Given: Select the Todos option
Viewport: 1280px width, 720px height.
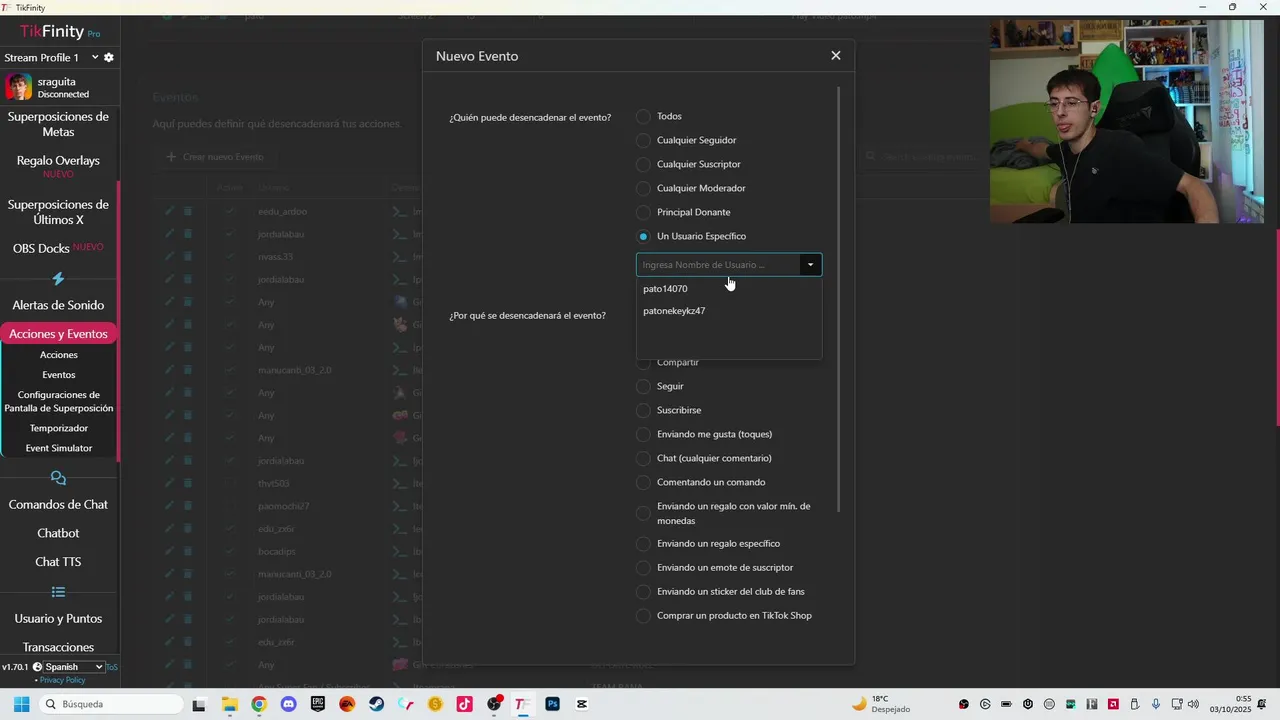Looking at the screenshot, I should pyautogui.click(x=643, y=117).
